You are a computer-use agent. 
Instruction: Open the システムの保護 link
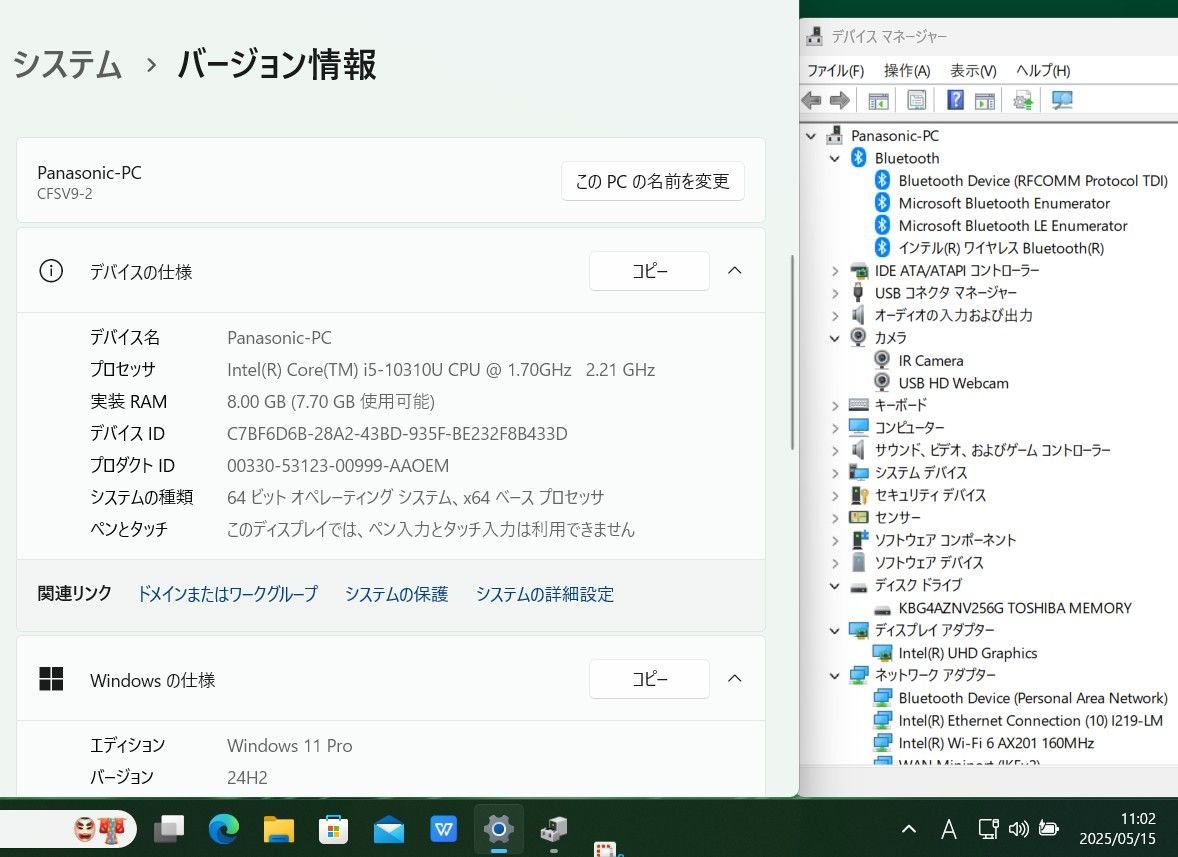pos(396,594)
